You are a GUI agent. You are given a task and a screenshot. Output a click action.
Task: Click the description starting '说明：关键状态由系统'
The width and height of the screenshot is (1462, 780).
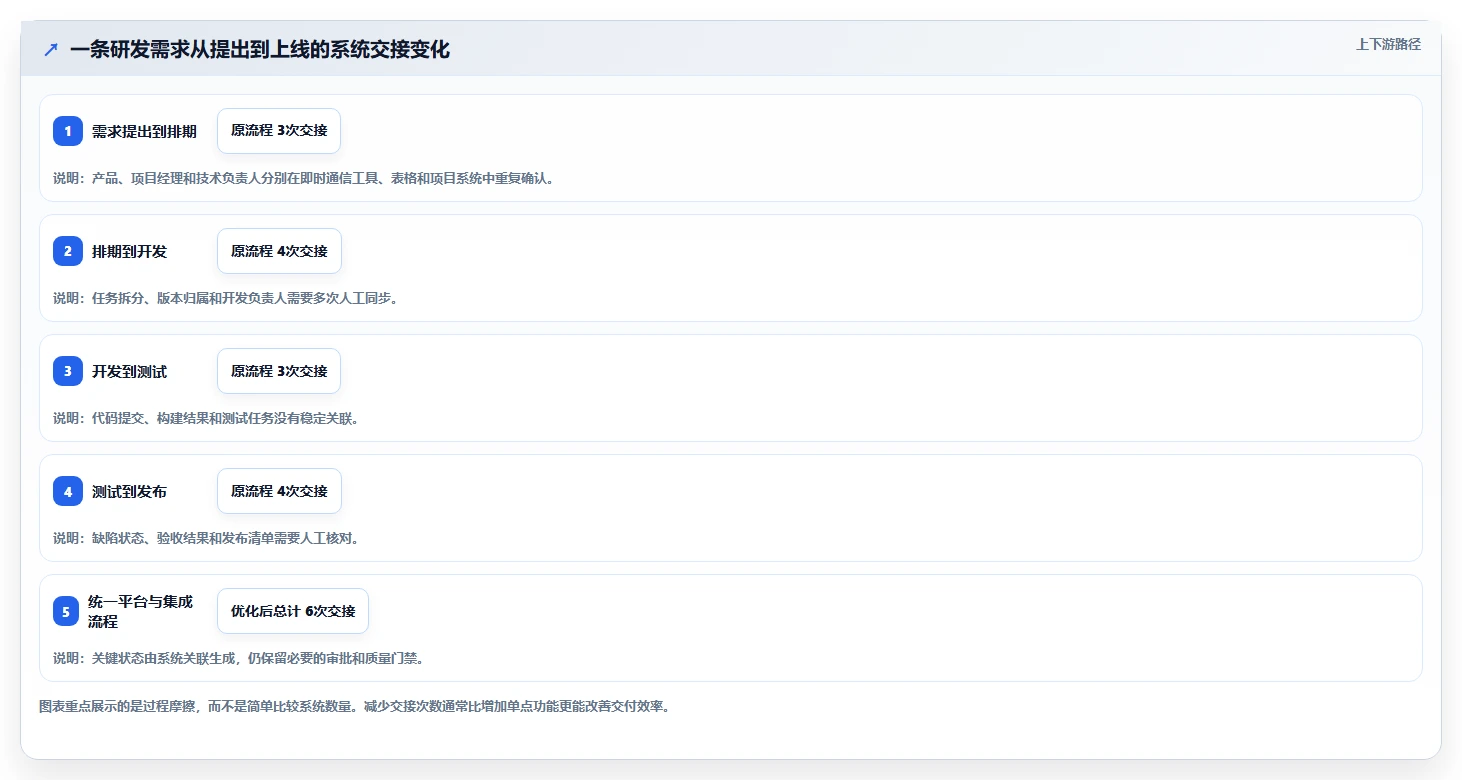pos(238,658)
